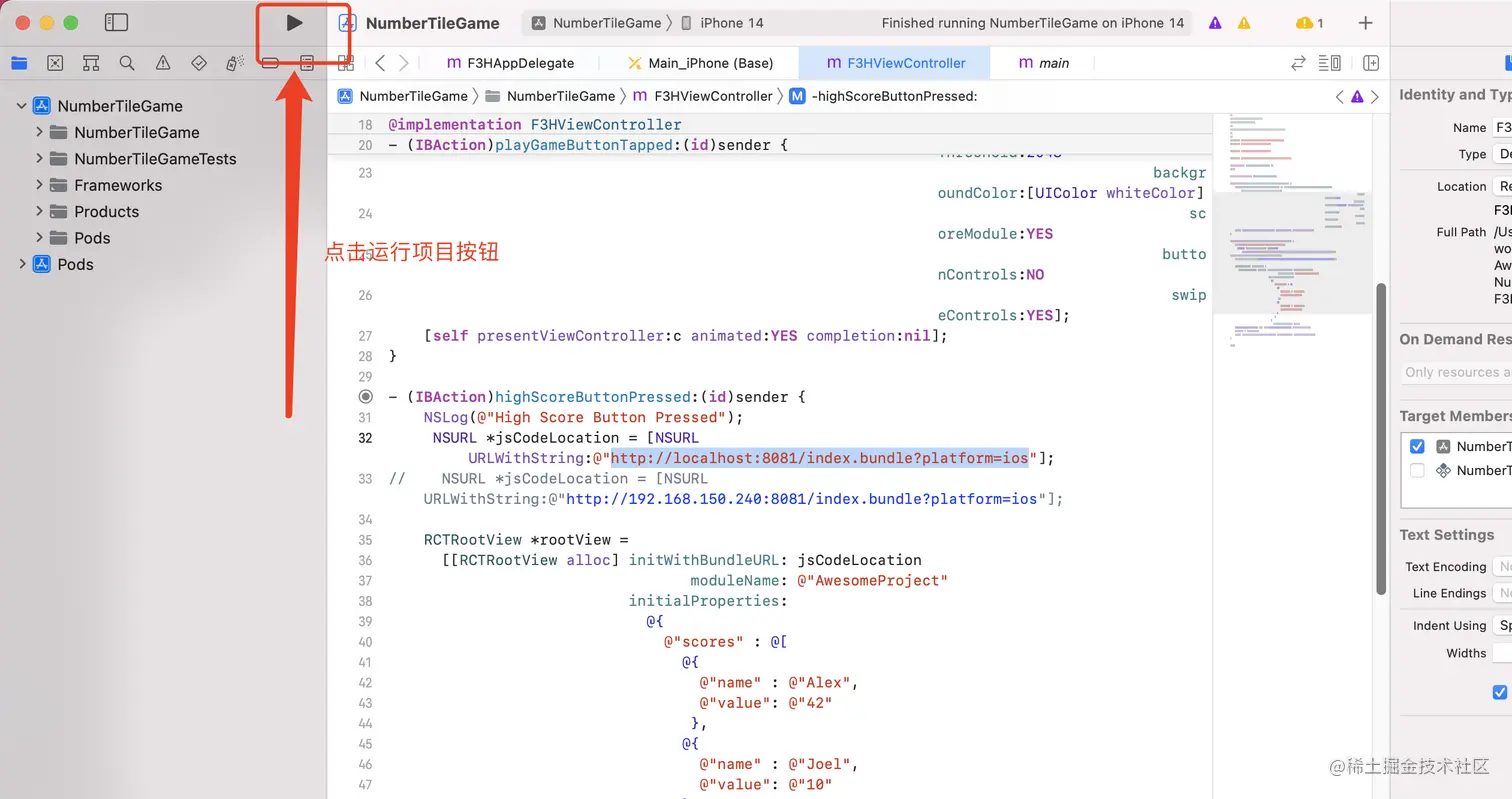Click the purple issue icon in jump bar
This screenshot has height=799, width=1512.
(x=1357, y=97)
